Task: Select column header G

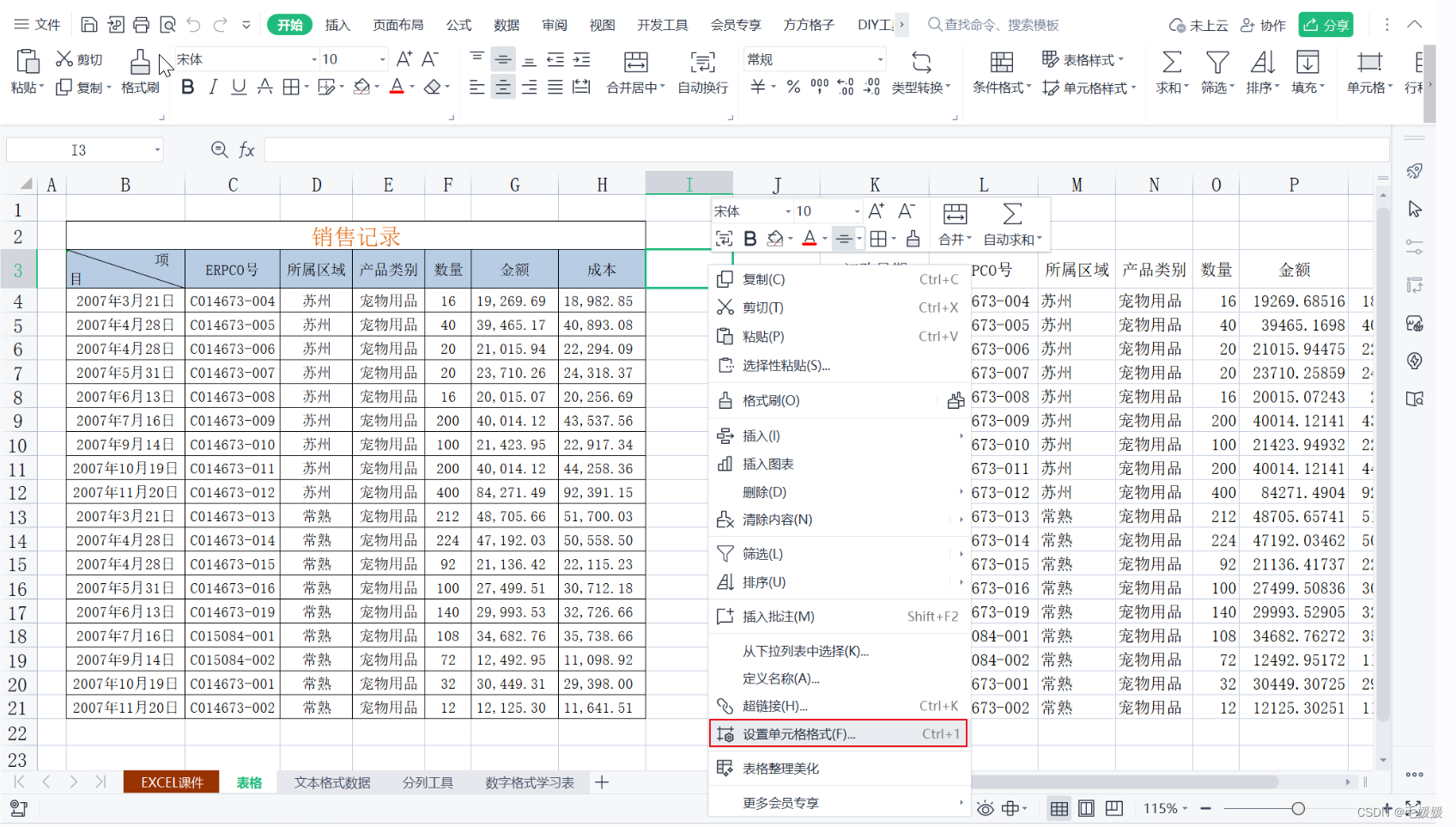Action: coord(514,185)
